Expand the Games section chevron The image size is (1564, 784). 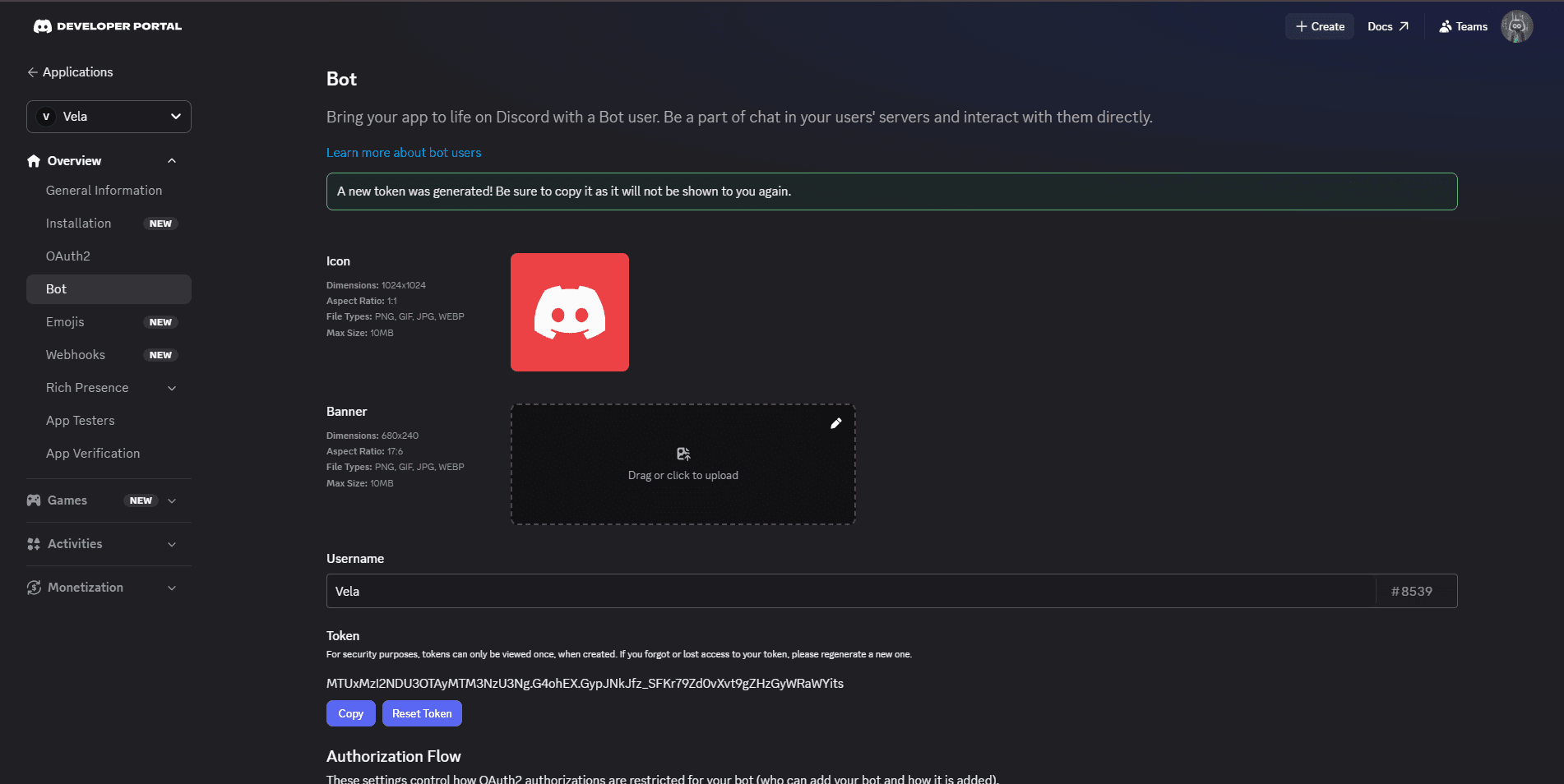[172, 500]
